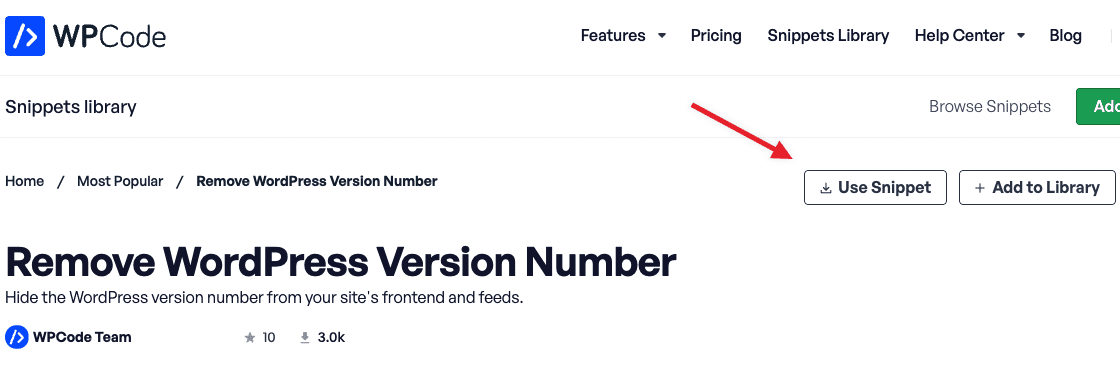Open the Help Center menu

click(x=959, y=36)
